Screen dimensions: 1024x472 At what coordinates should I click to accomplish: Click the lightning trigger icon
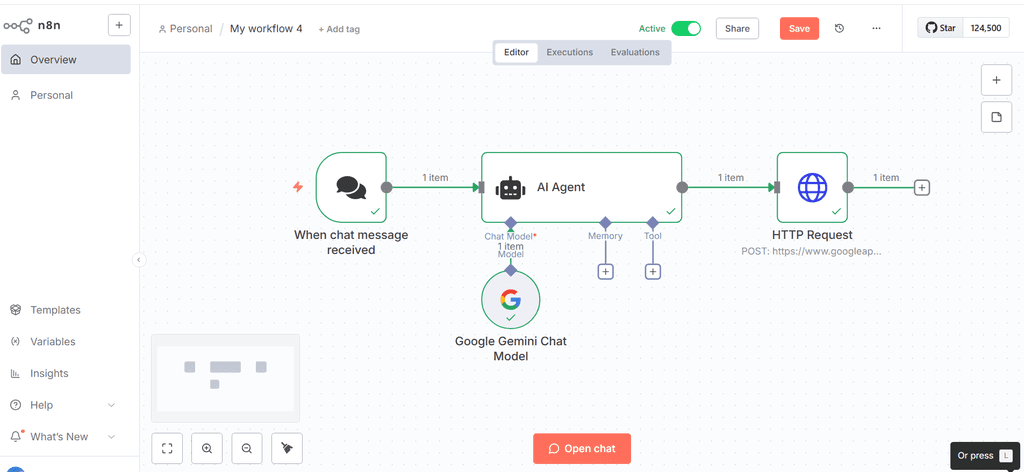(x=298, y=187)
